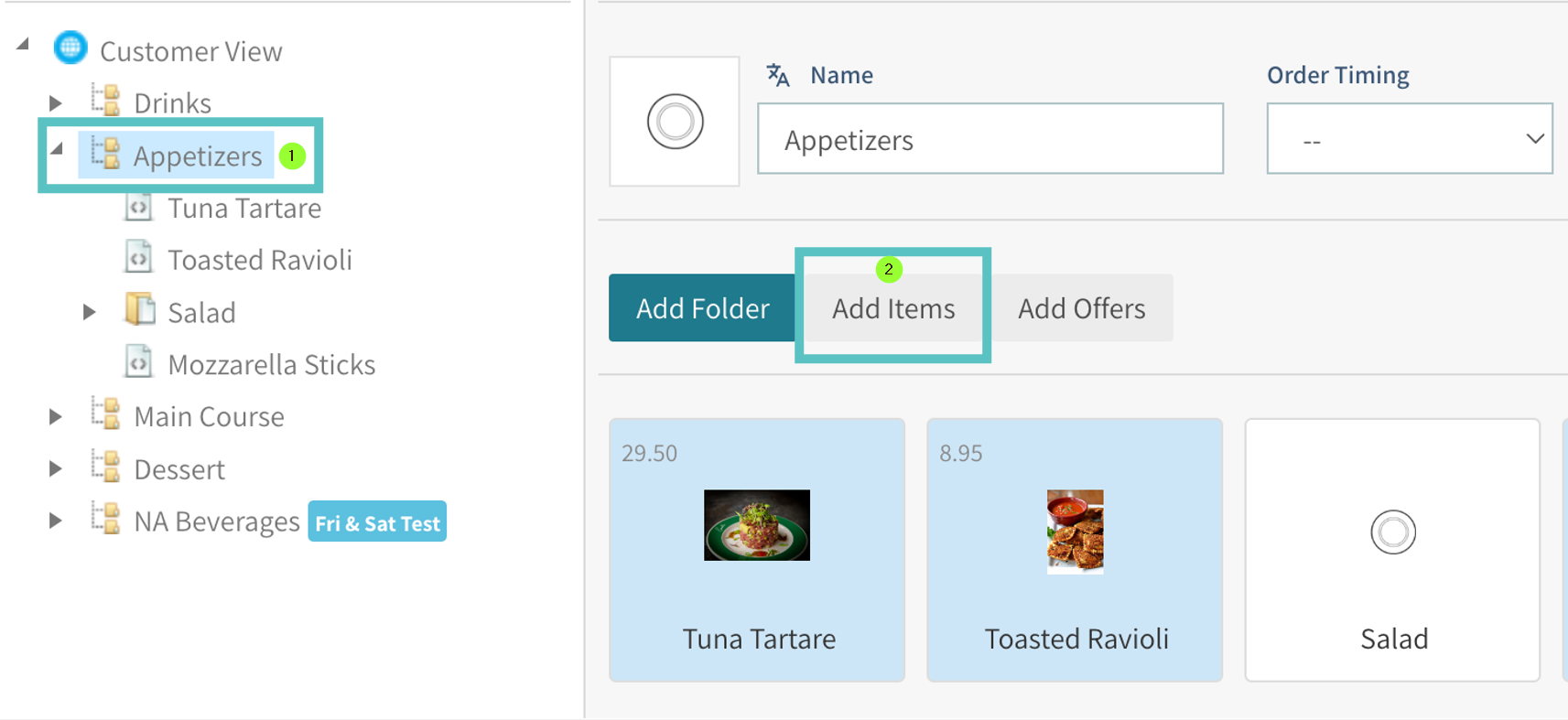
Task: Click the Mozzarella Sticks item icon
Action: [138, 363]
